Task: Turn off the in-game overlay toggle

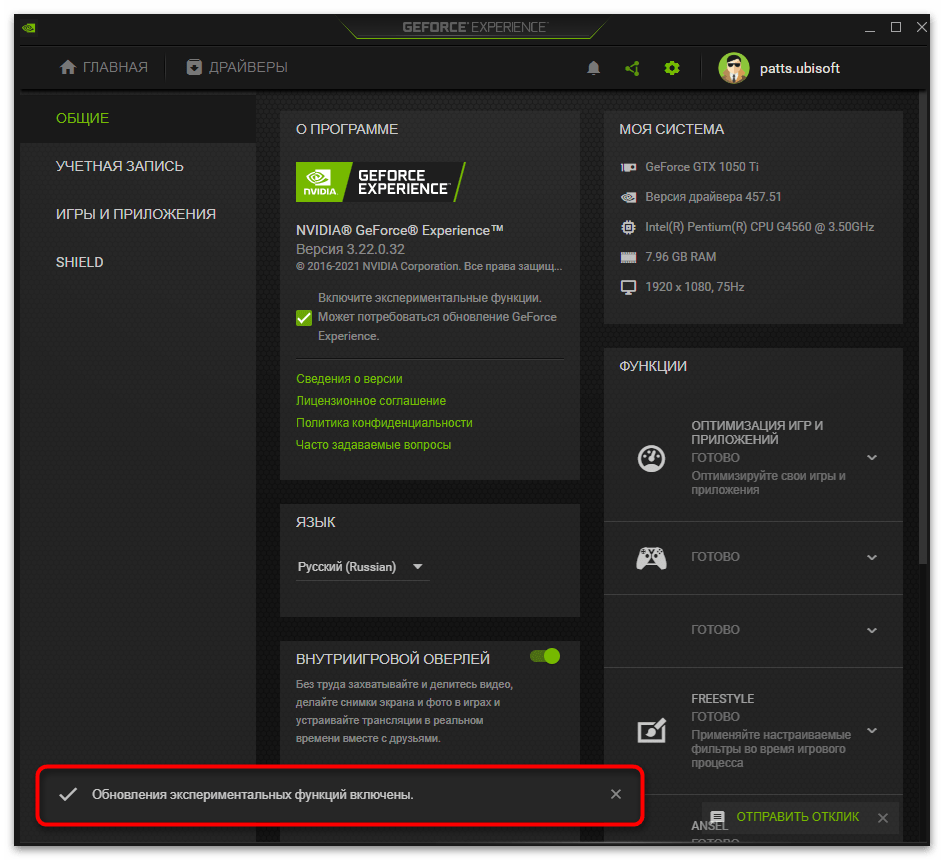Action: point(545,656)
